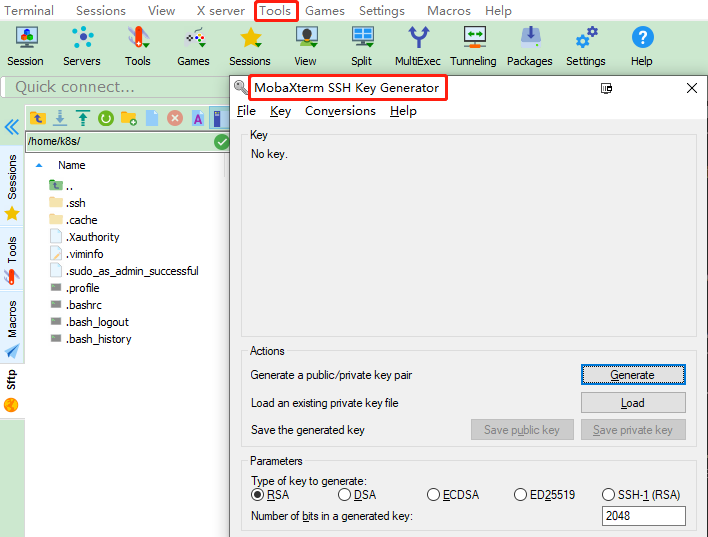Viewport: 708px width, 537px height.
Task: Open the Conversions menu in key generator
Action: [340, 111]
